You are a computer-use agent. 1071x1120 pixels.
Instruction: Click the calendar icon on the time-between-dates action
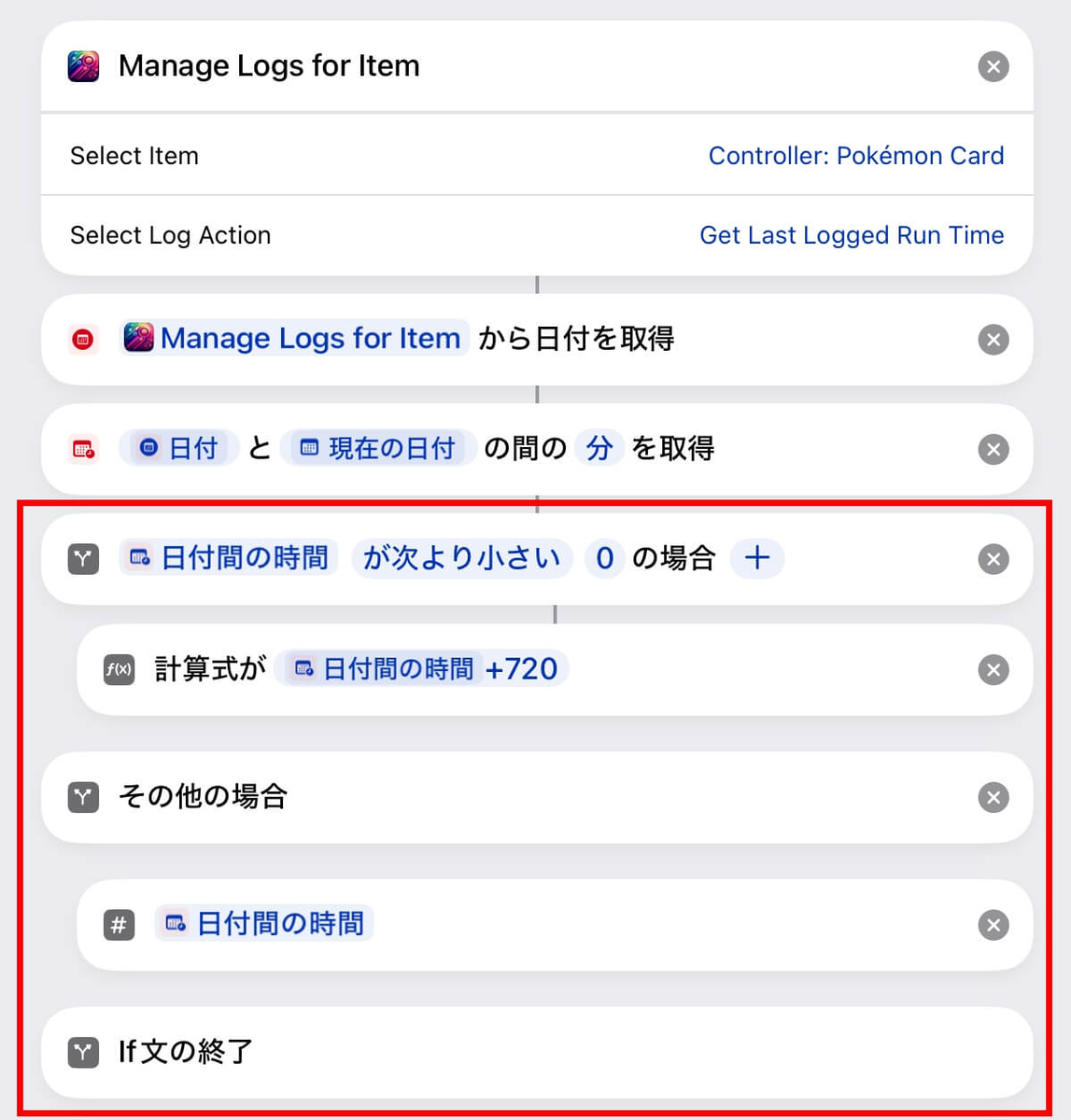[83, 450]
